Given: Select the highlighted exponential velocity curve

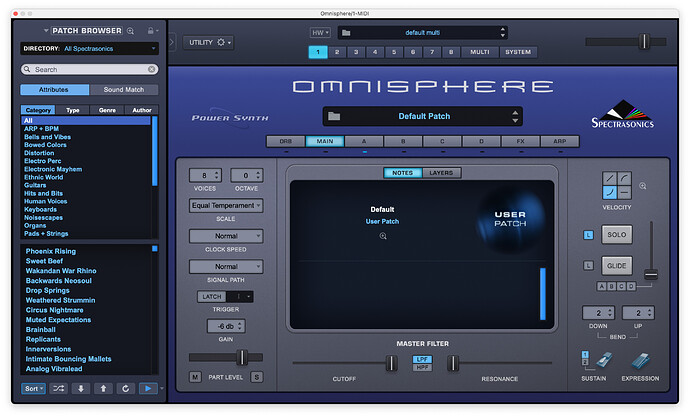Looking at the screenshot, I should pos(609,192).
